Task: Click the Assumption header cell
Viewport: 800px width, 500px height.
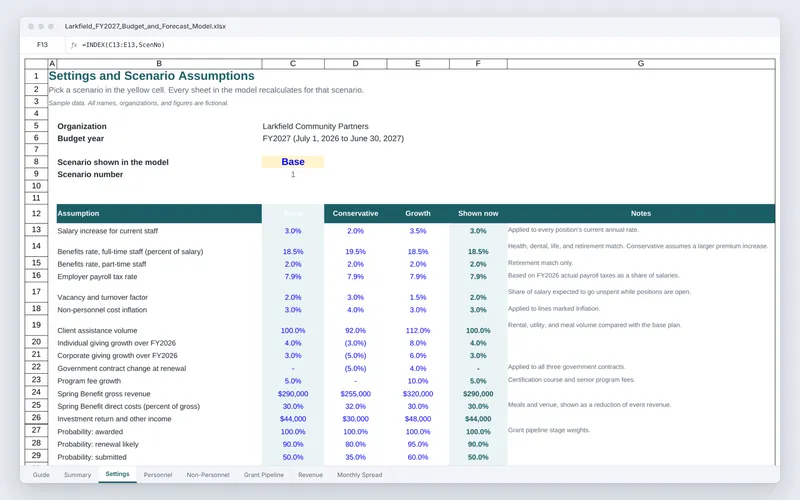Action: (x=159, y=213)
